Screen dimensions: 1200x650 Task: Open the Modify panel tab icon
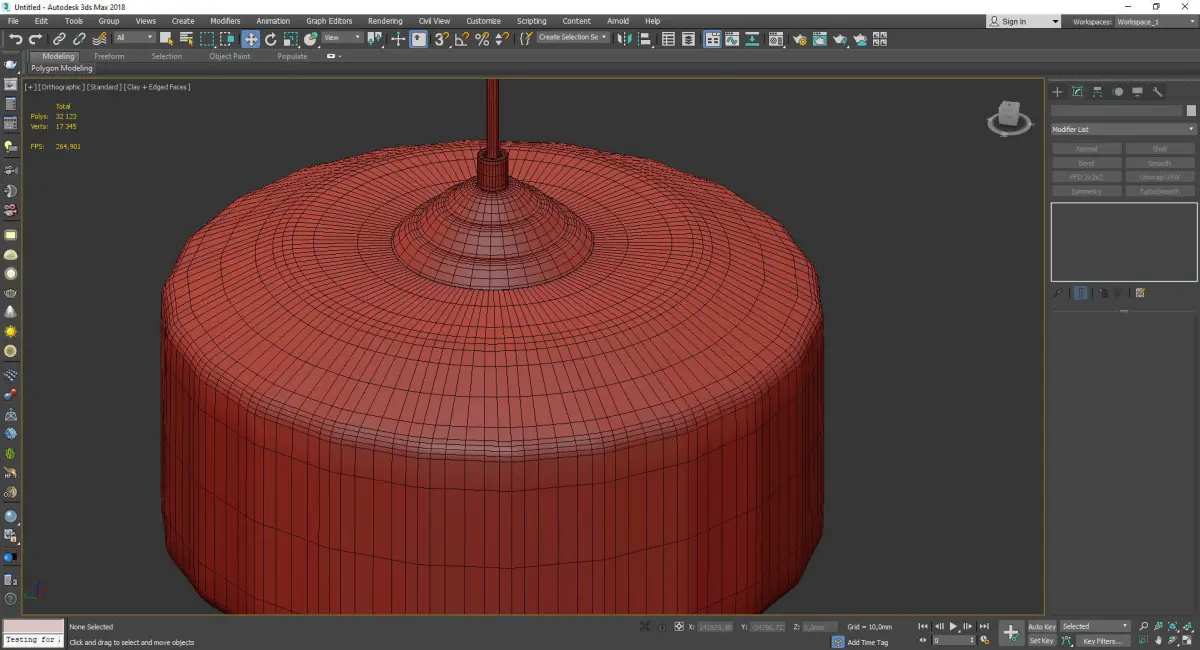[1078, 92]
